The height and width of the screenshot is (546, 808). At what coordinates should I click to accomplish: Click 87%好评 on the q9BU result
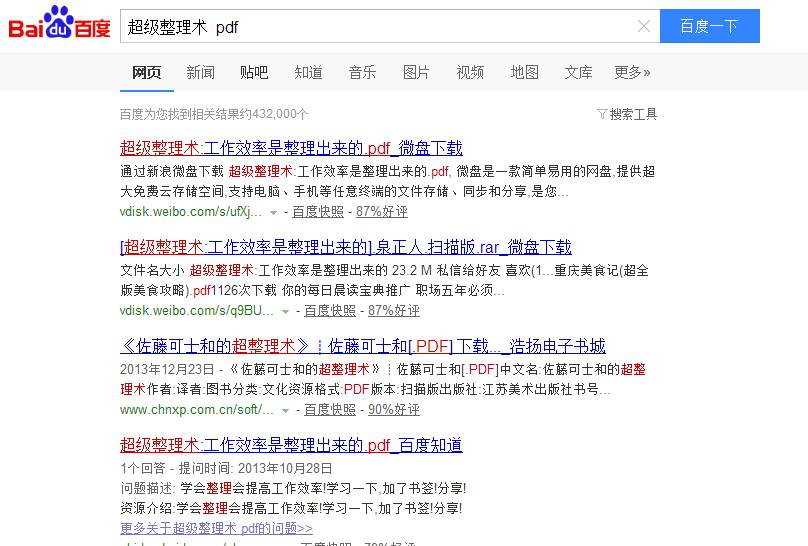[394, 311]
